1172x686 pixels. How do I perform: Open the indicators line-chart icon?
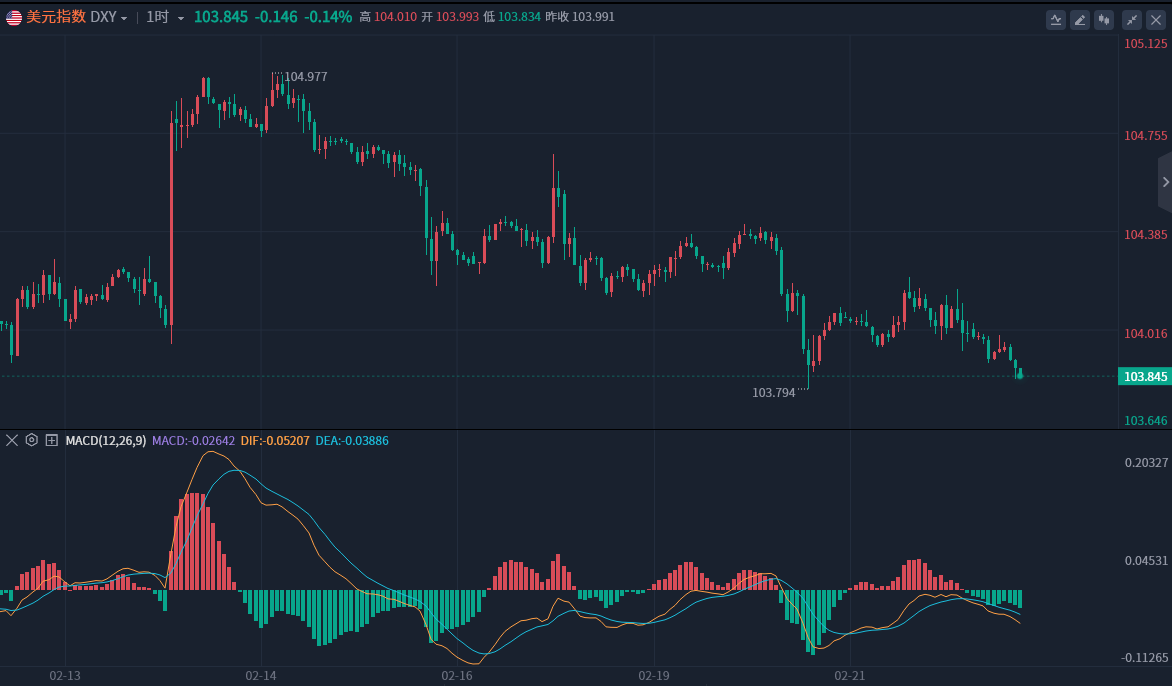click(x=1055, y=20)
